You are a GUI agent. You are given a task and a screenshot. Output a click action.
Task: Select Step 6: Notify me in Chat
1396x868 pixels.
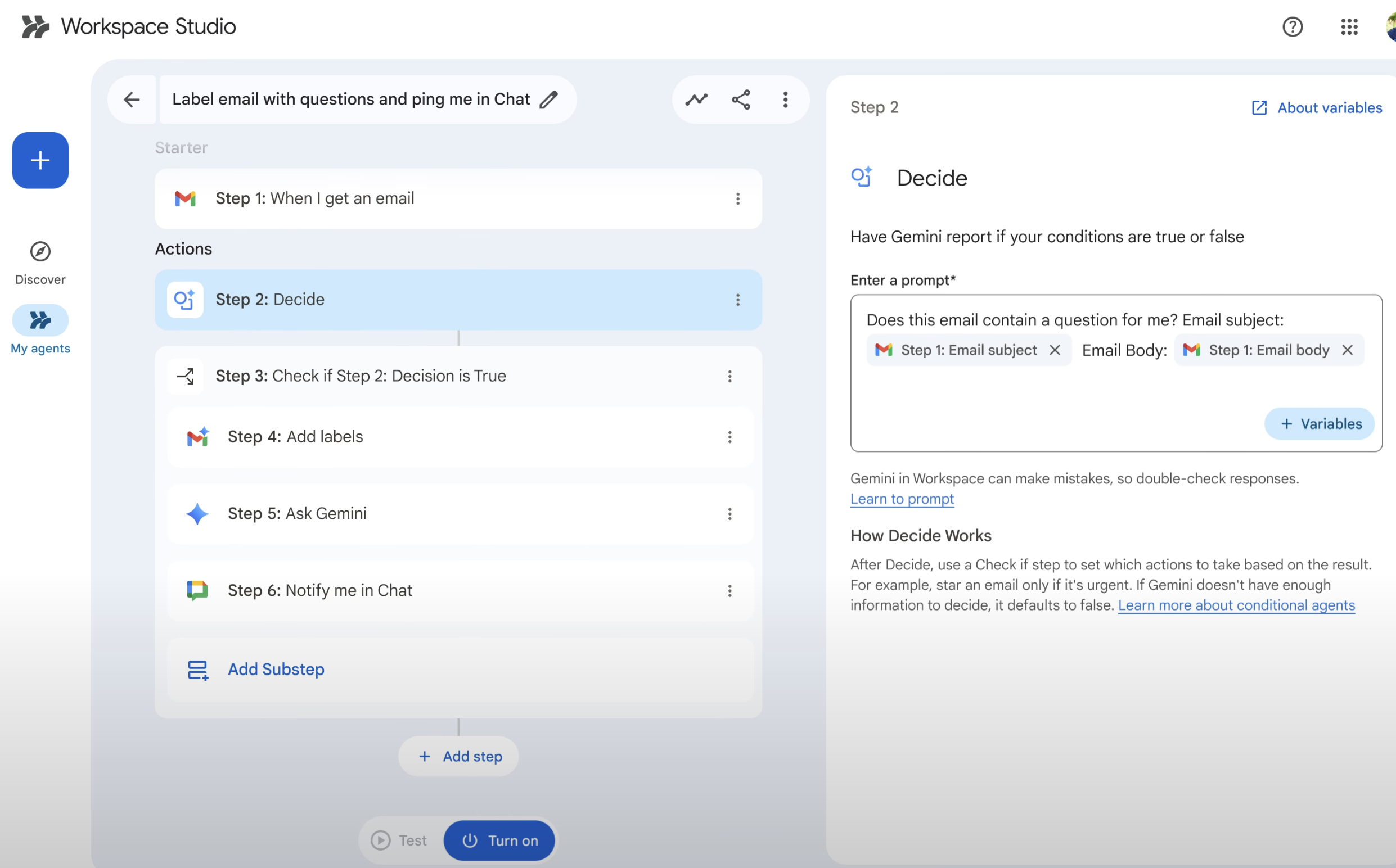coord(461,591)
